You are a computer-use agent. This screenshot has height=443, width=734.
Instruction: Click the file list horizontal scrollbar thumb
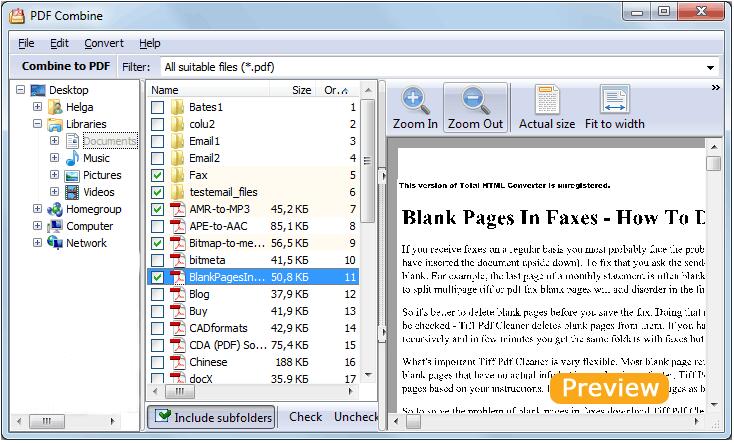(179, 391)
